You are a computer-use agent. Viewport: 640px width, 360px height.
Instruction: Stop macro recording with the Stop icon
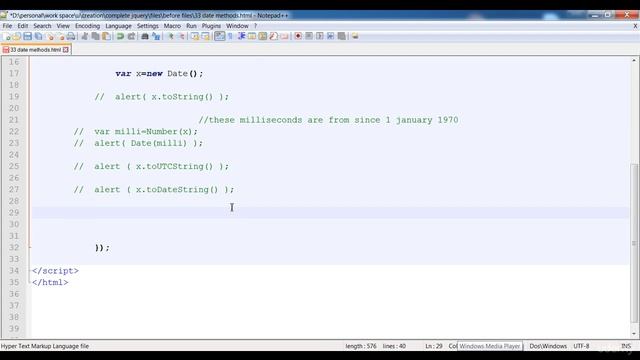309,36
